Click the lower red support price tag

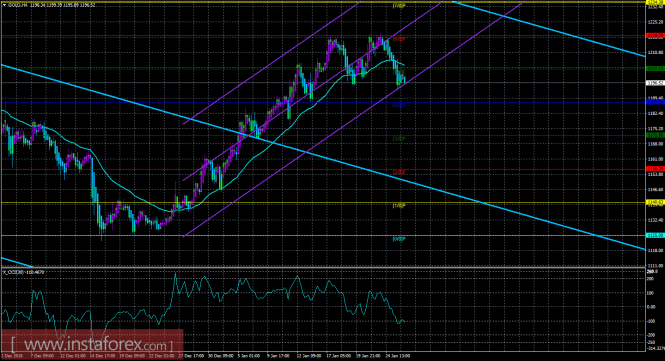(654, 169)
